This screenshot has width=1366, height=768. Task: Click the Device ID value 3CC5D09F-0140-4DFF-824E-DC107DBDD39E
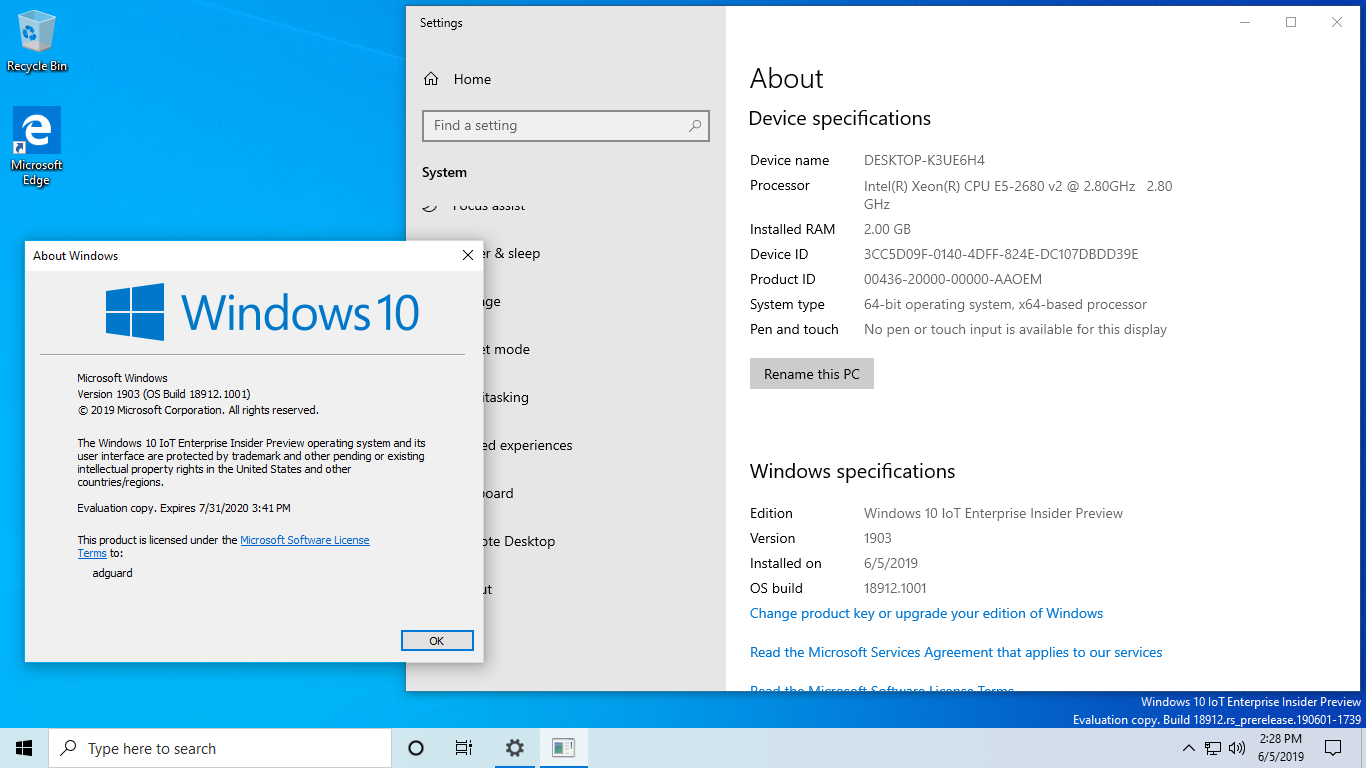(x=1001, y=254)
